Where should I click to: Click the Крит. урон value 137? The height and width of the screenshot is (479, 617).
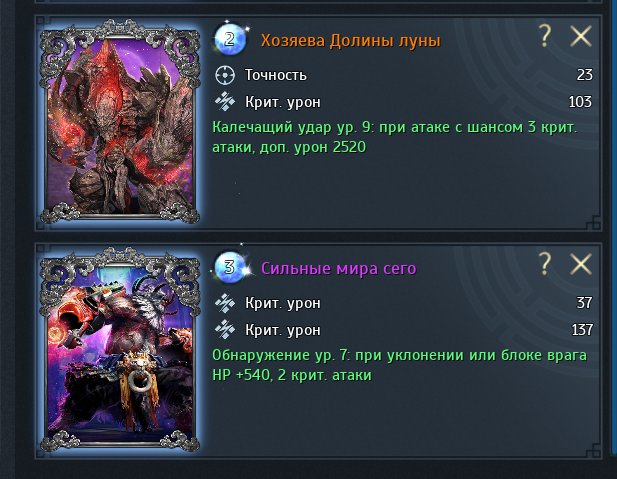tap(582, 330)
